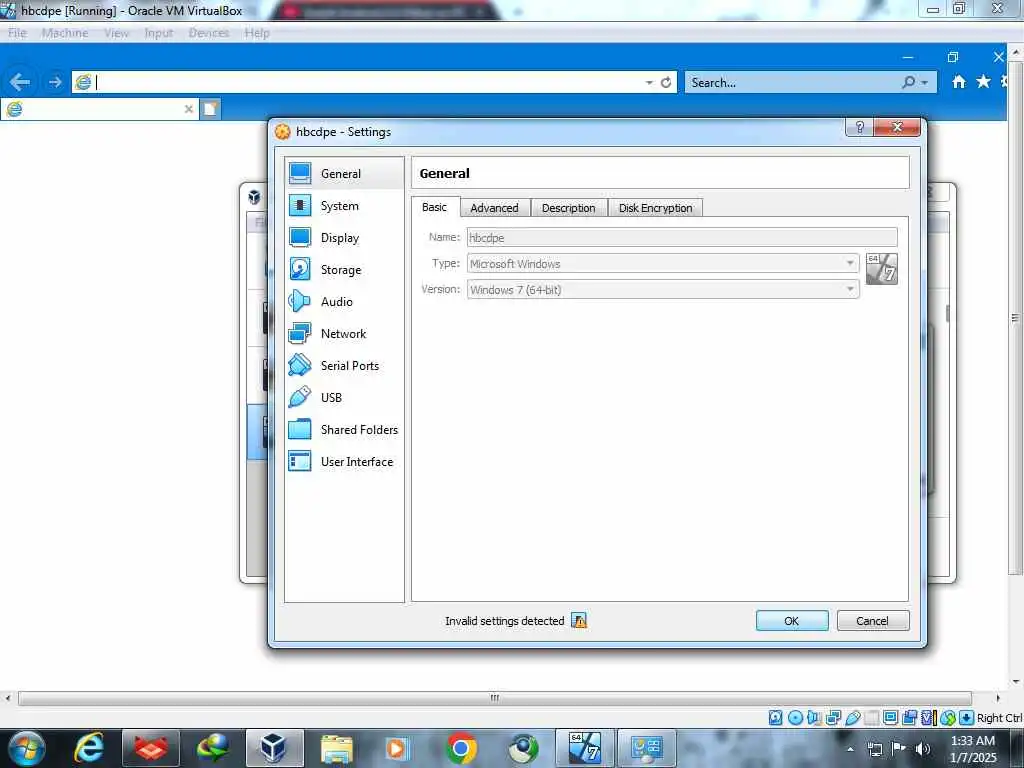This screenshot has width=1024, height=768.
Task: Open a new Internet Explorer tab
Action: coord(210,109)
